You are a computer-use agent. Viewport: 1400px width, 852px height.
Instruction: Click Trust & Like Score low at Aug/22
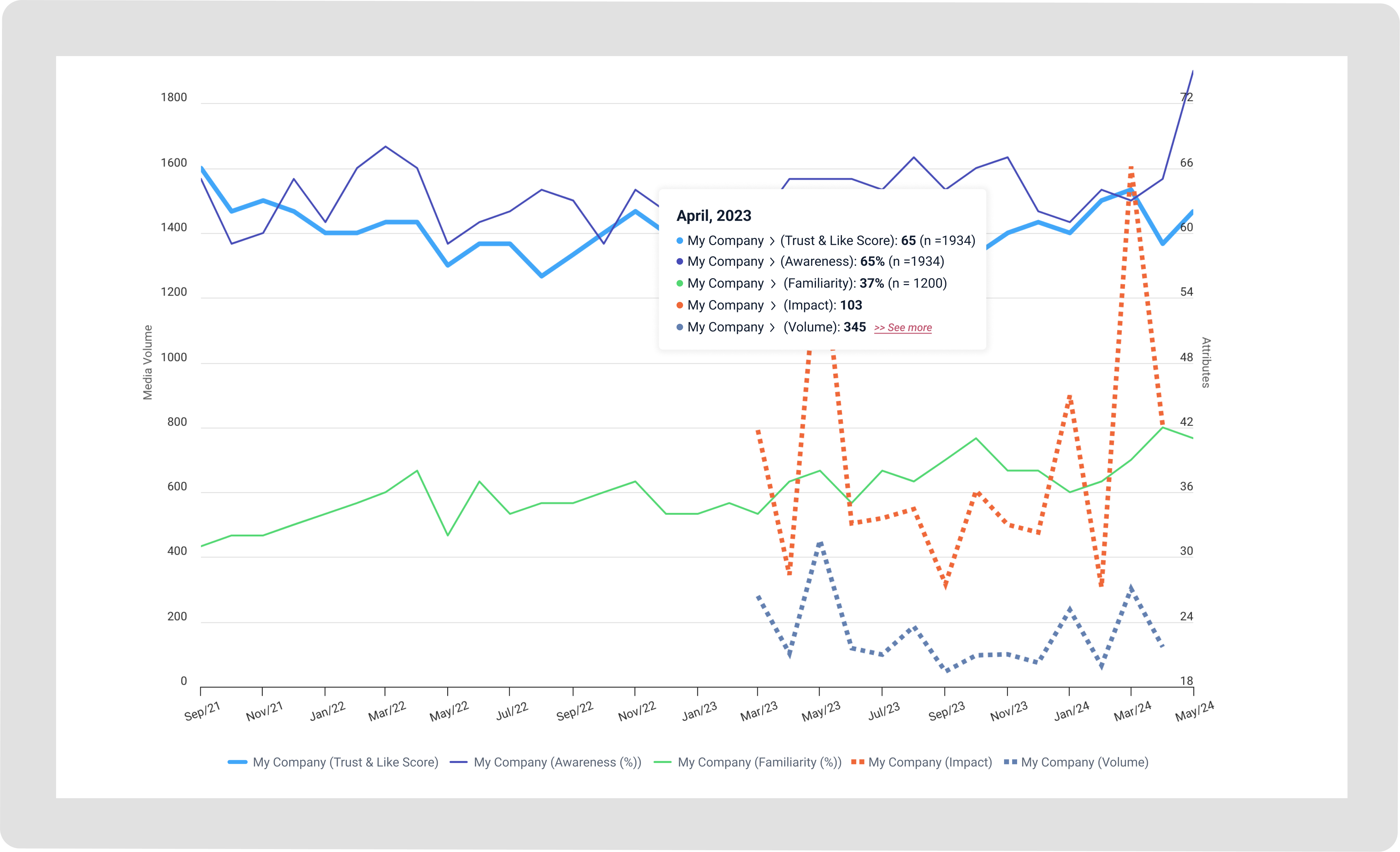pyautogui.click(x=541, y=276)
